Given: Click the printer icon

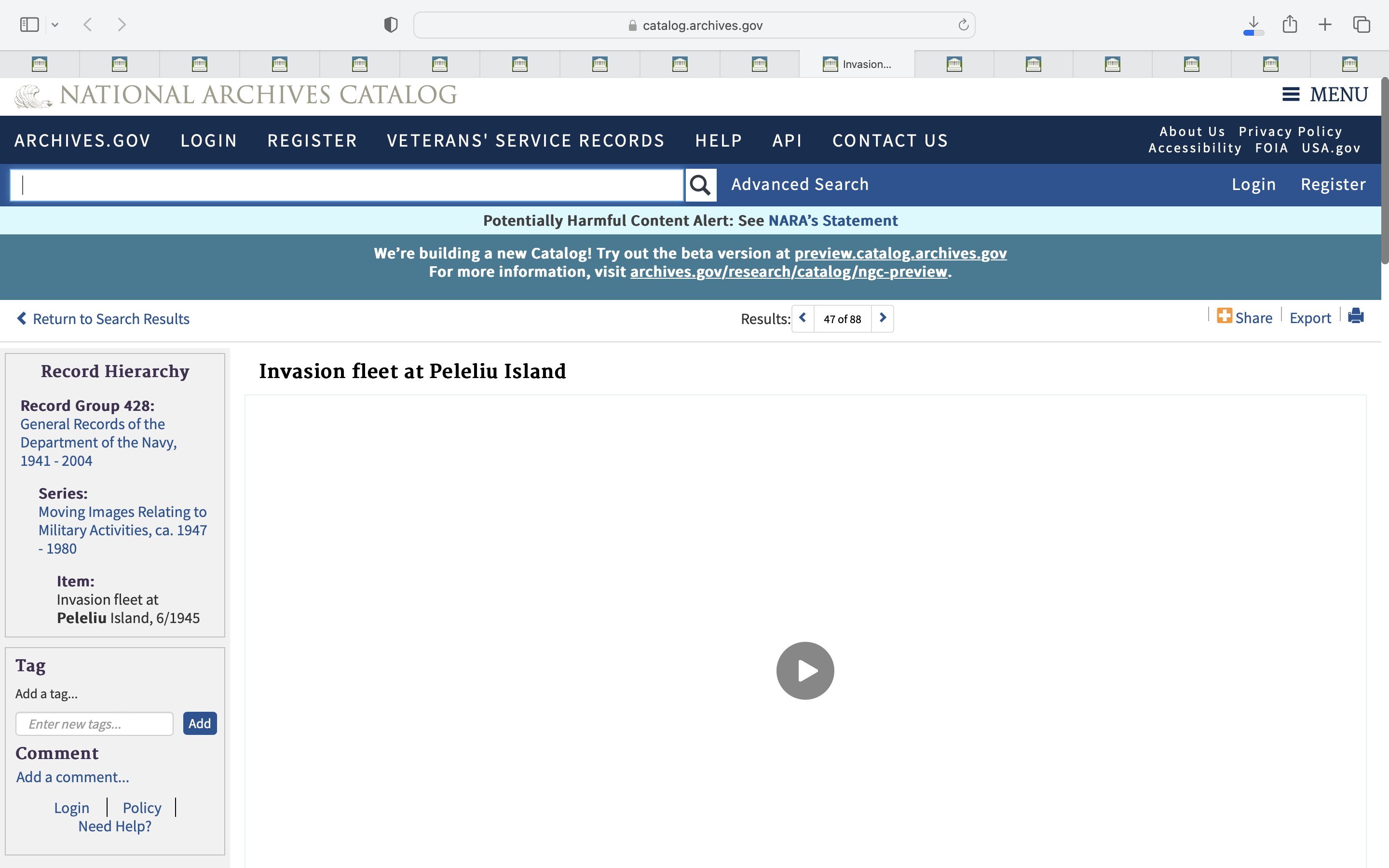Looking at the screenshot, I should 1355,316.
